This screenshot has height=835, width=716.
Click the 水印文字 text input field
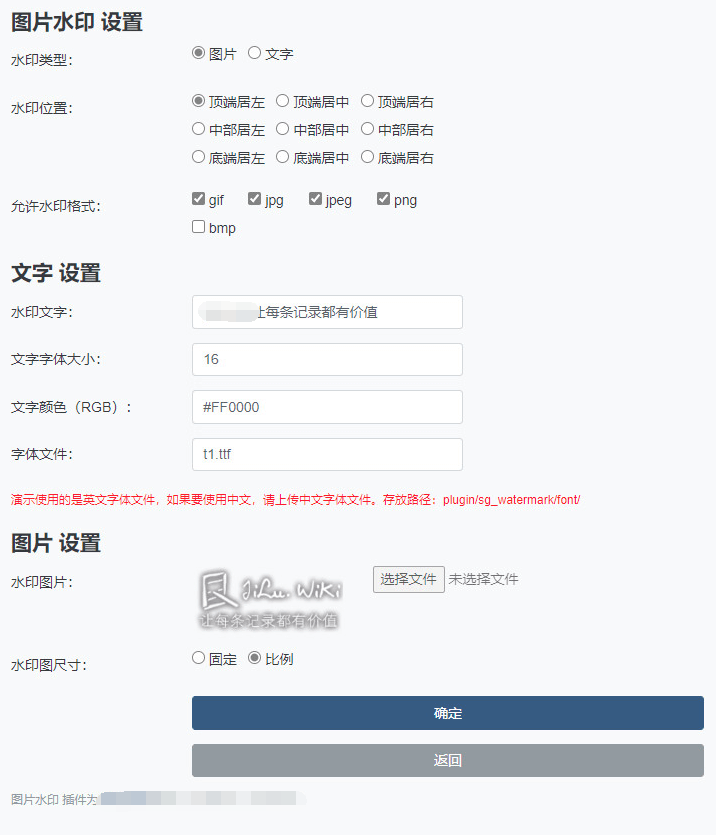pos(327,312)
